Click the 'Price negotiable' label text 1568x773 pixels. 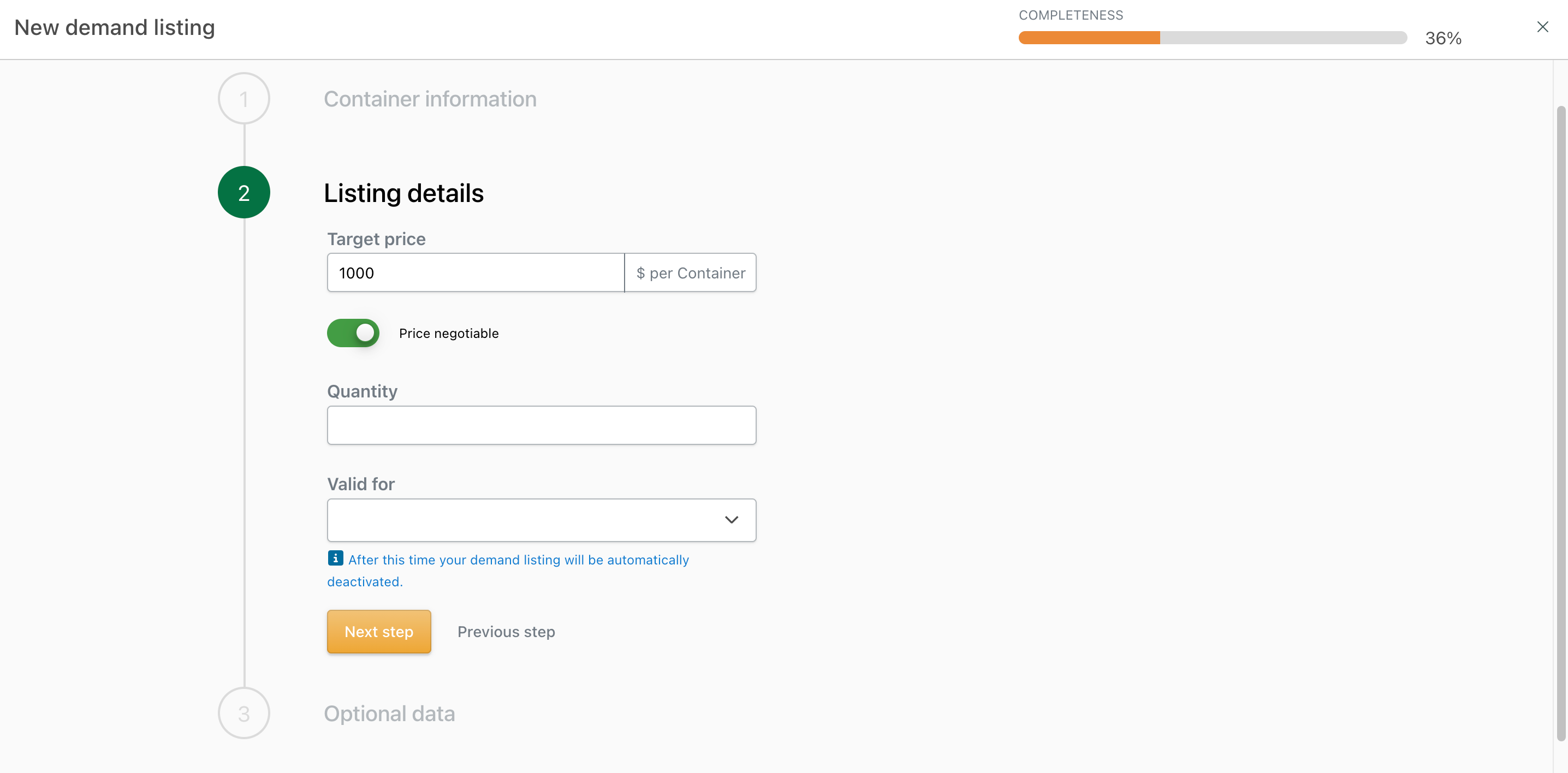click(449, 334)
